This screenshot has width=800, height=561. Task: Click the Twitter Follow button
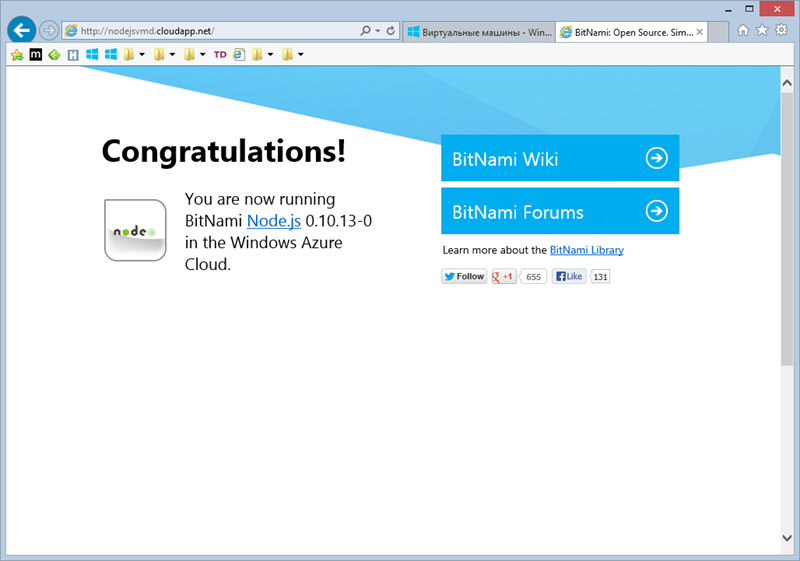pyautogui.click(x=464, y=276)
